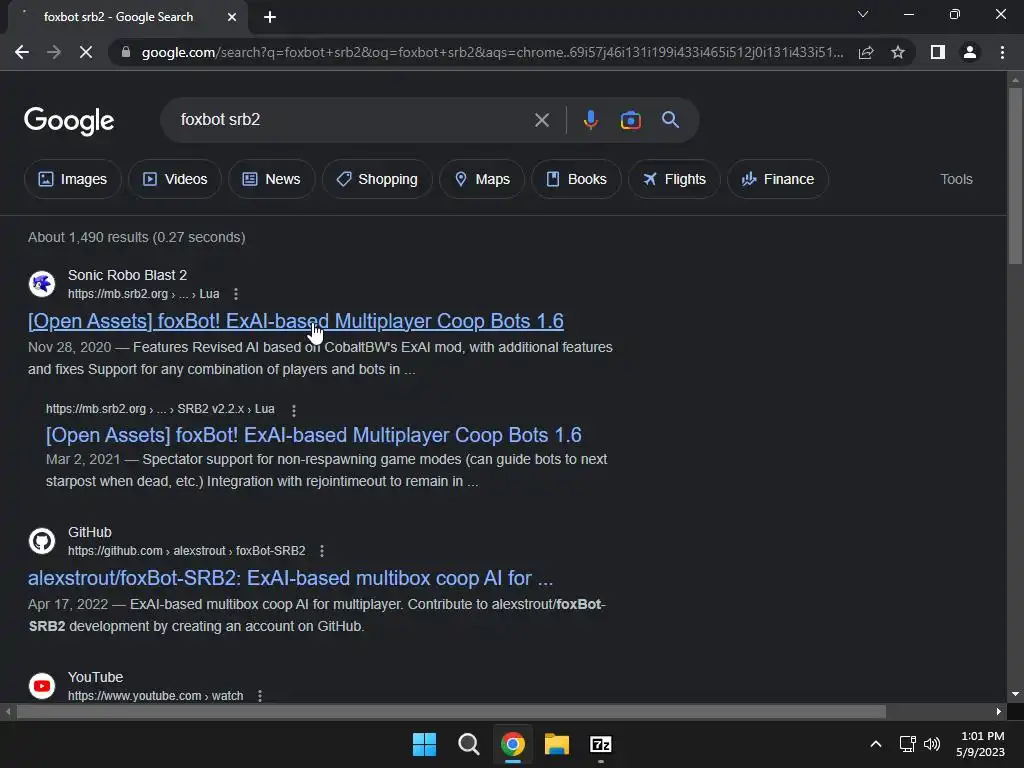Screen dimensions: 1024x768
Task: Open options for the YouTube result
Action: [260, 696]
